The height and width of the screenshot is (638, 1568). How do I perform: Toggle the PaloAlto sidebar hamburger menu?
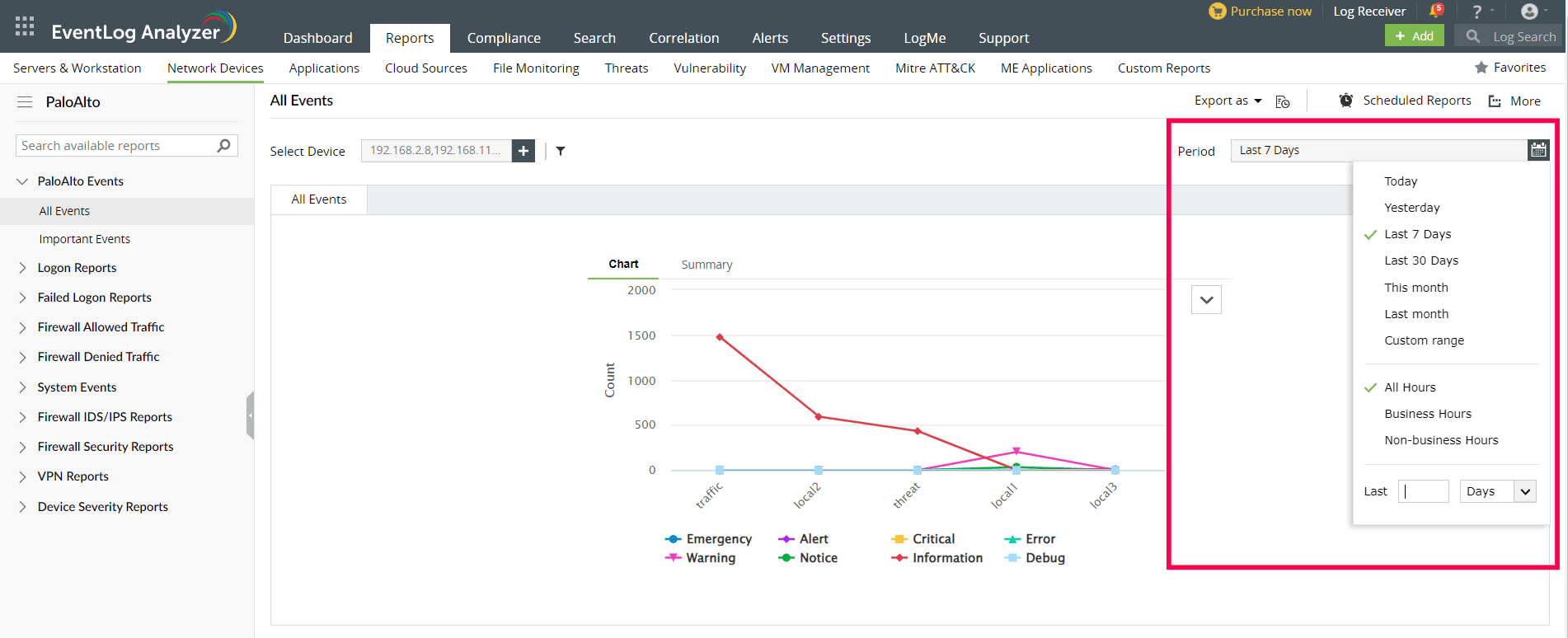pyautogui.click(x=25, y=102)
